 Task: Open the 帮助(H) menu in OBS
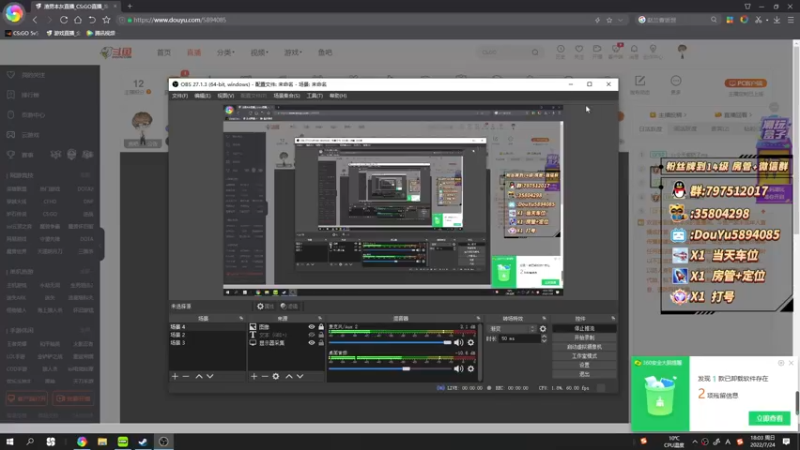[x=338, y=95]
